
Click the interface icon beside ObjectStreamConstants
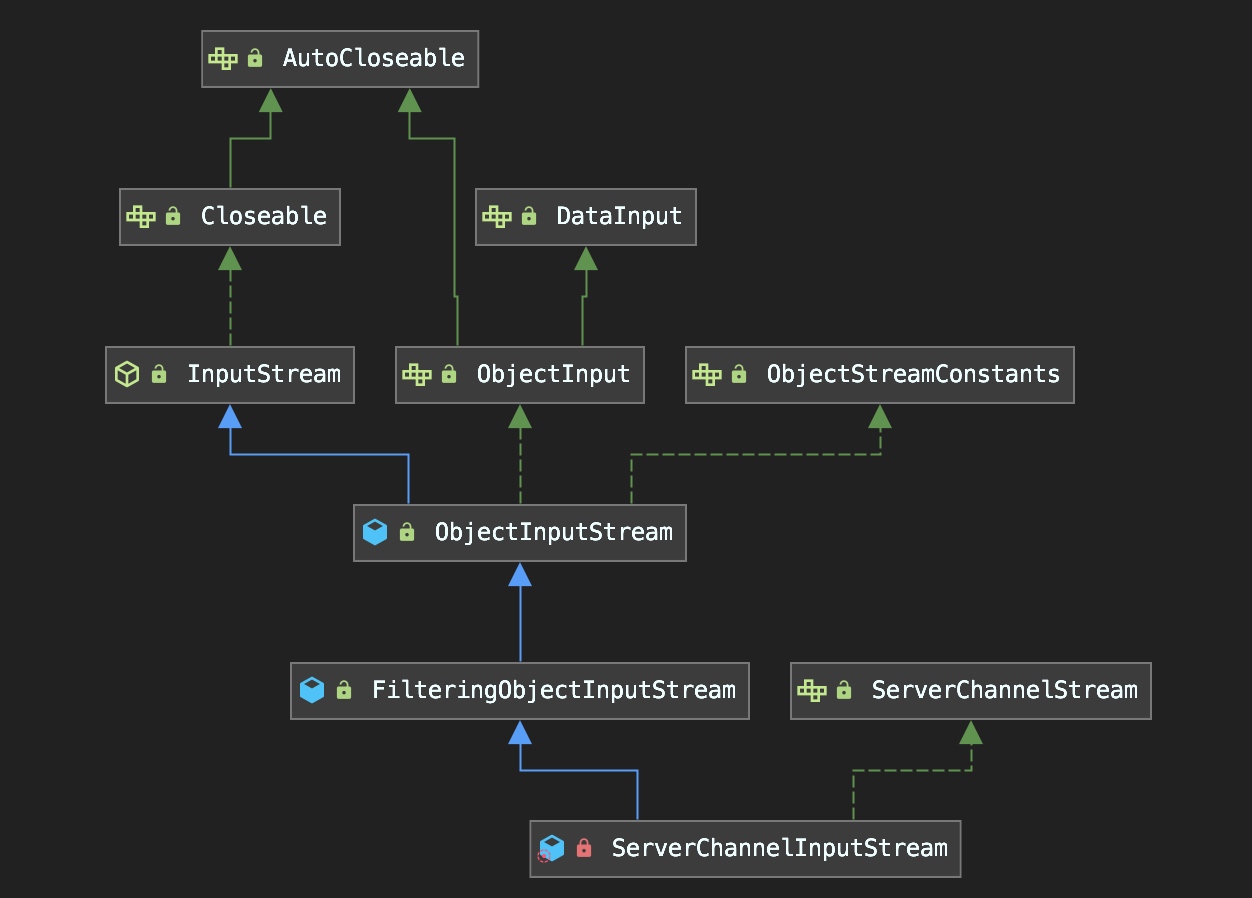pyautogui.click(x=707, y=374)
